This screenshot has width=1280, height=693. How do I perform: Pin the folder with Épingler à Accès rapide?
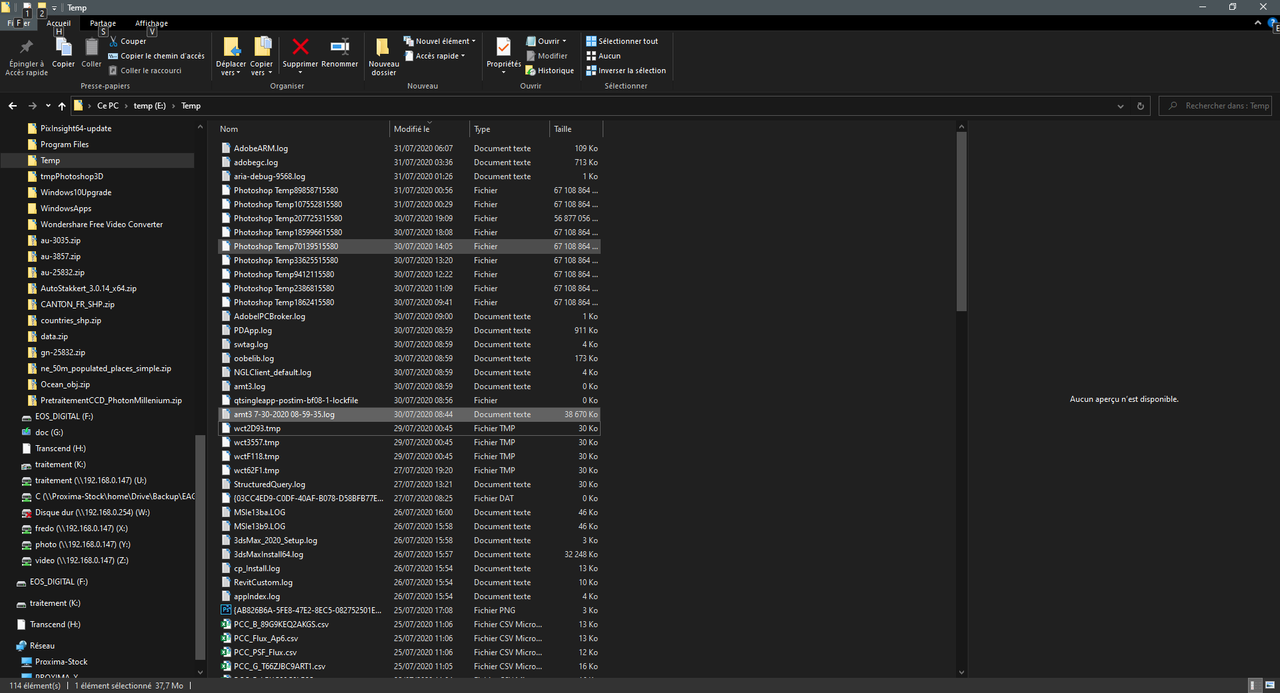[26, 57]
